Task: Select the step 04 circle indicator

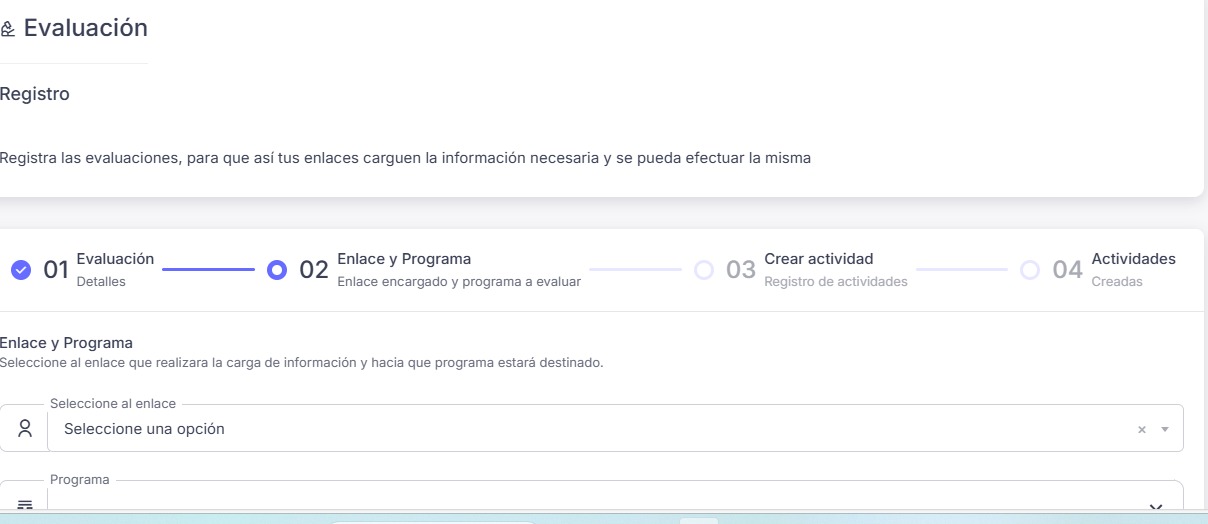Action: click(1030, 270)
